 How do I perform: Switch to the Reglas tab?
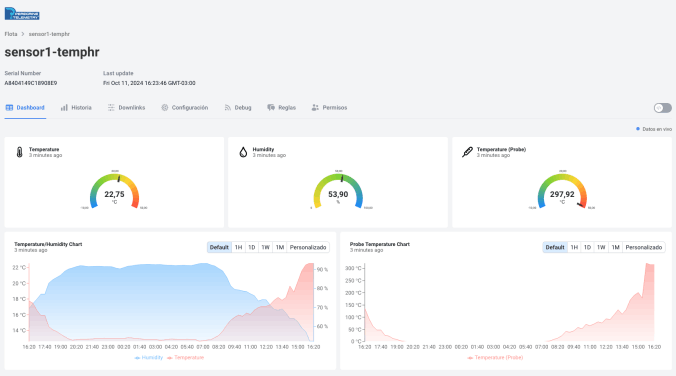coord(282,107)
